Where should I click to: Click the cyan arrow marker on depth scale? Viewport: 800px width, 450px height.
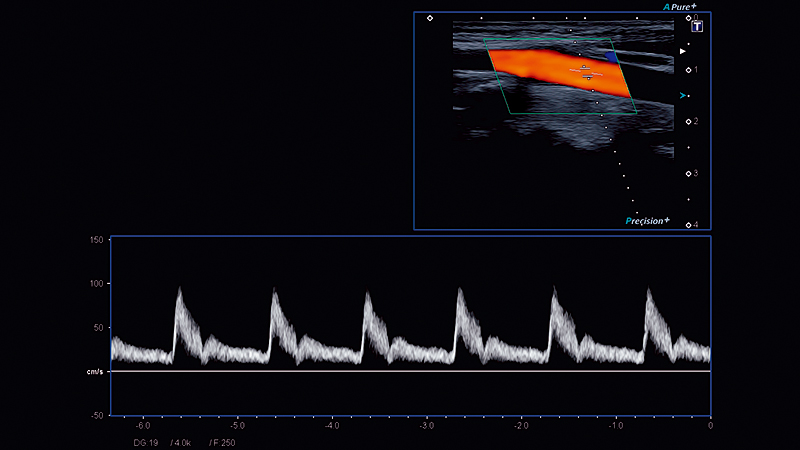[x=684, y=95]
